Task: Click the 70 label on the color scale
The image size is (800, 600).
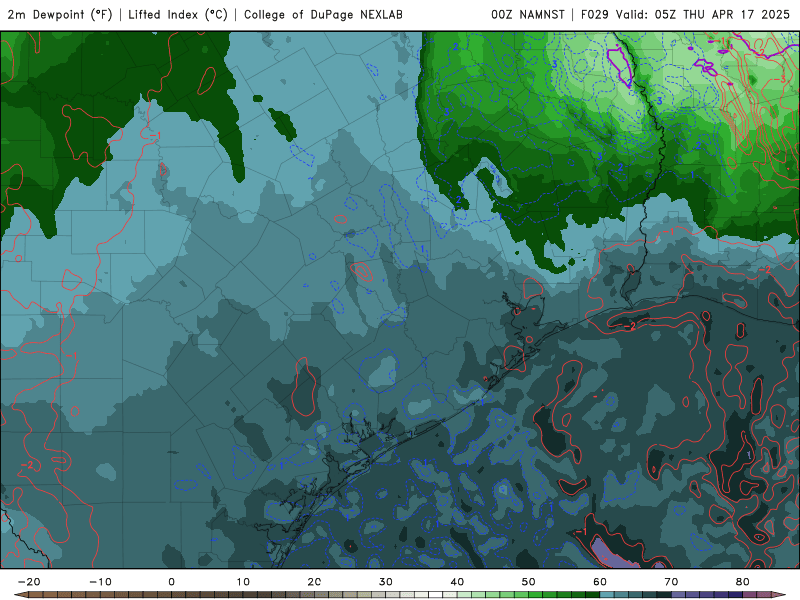Action: 671,582
